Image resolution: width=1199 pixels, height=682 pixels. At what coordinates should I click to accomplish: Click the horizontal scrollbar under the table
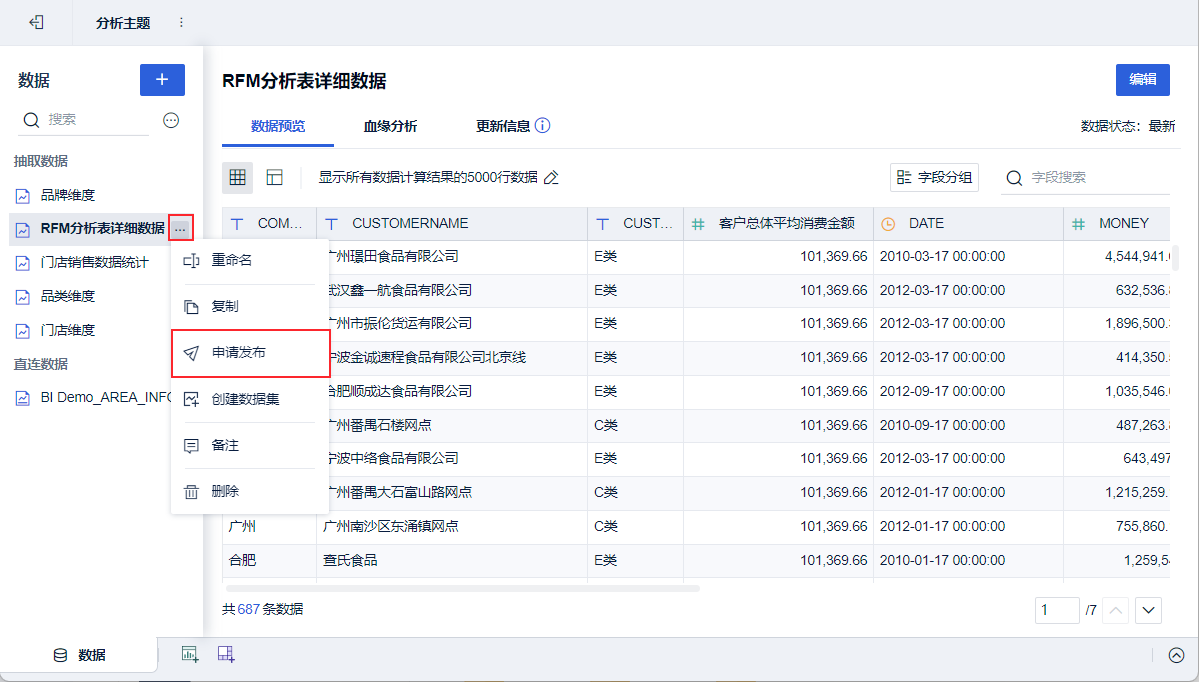[x=463, y=589]
